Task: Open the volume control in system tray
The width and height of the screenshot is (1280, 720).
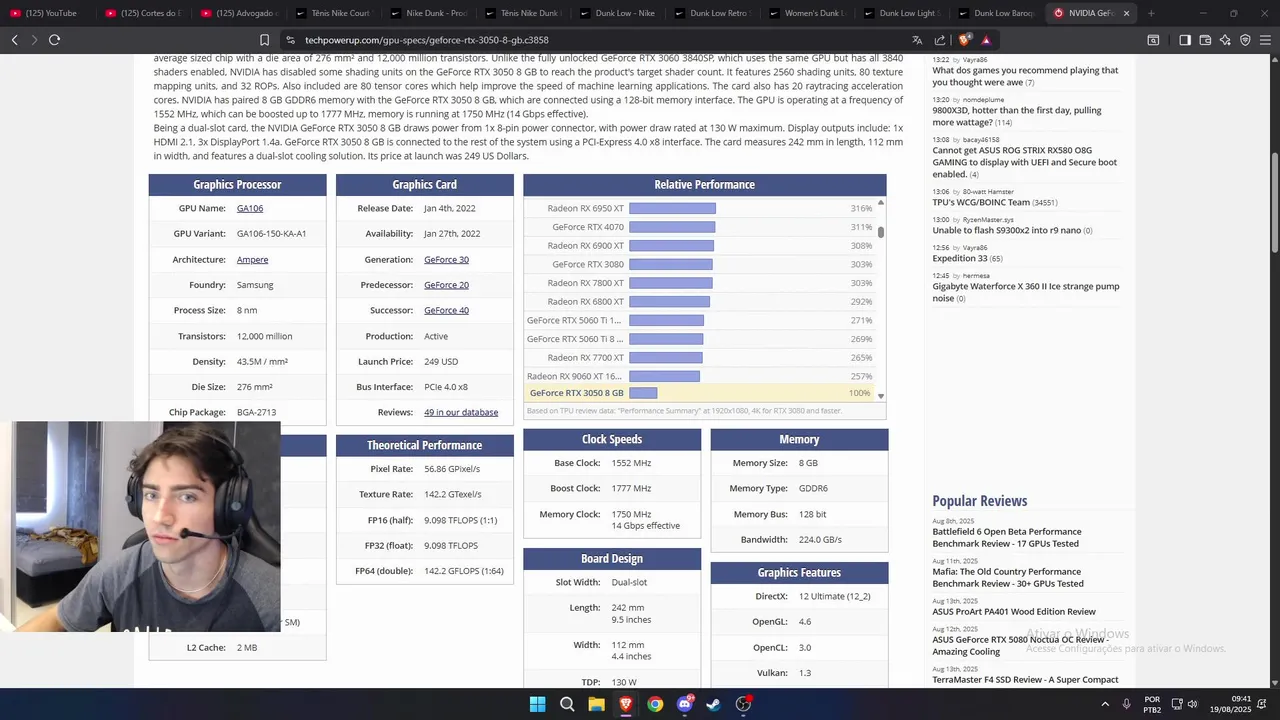Action: pyautogui.click(x=1192, y=704)
